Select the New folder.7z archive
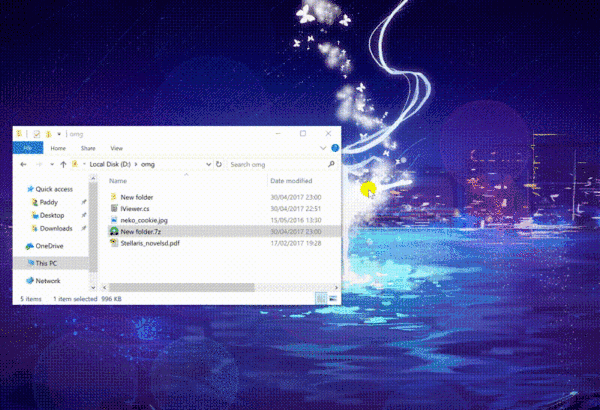Screen dimensions: 600x410 click(140, 232)
